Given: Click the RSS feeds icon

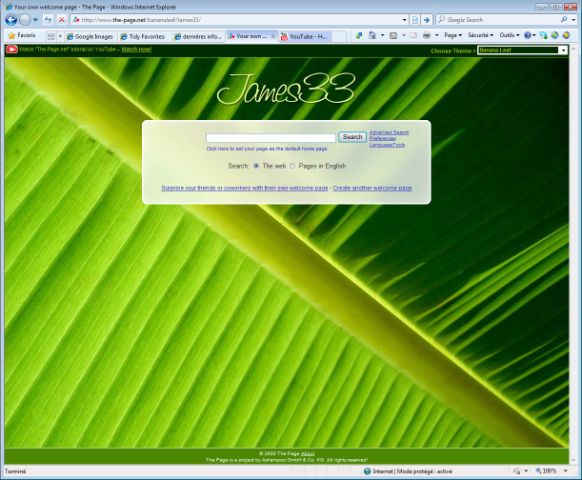Looking at the screenshot, I should (393, 36).
